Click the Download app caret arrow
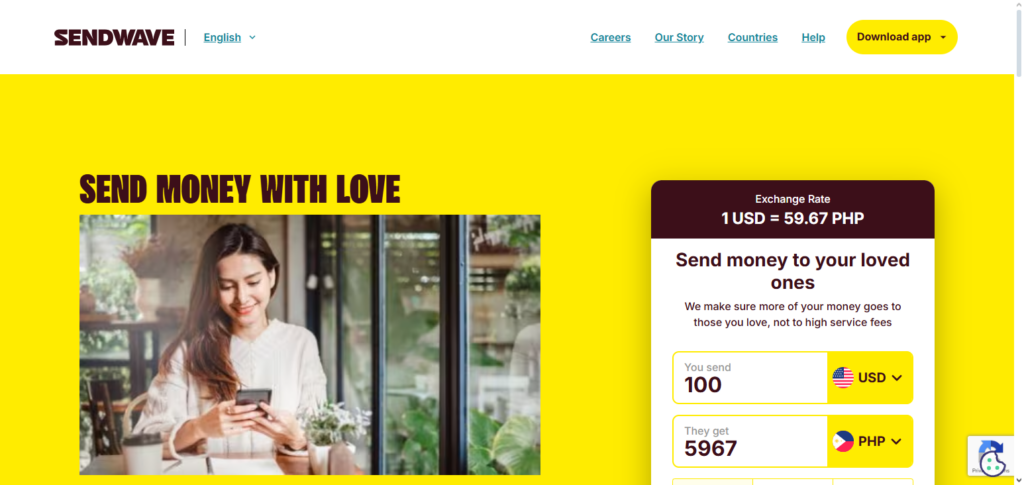The height and width of the screenshot is (485, 1024). click(942, 37)
